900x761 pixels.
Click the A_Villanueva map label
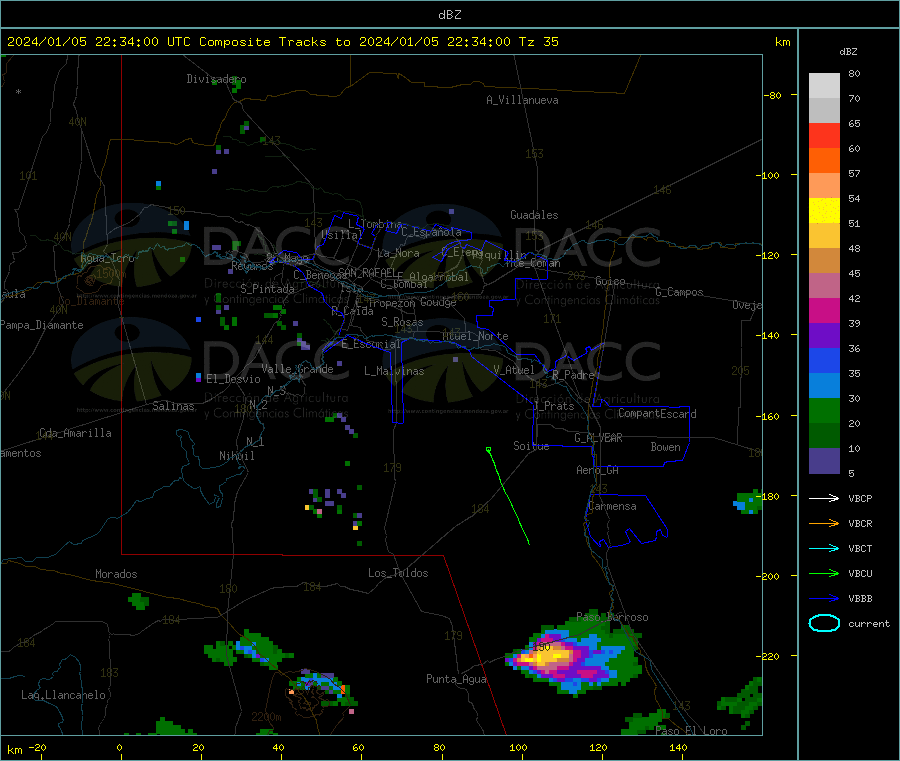[x=522, y=100]
